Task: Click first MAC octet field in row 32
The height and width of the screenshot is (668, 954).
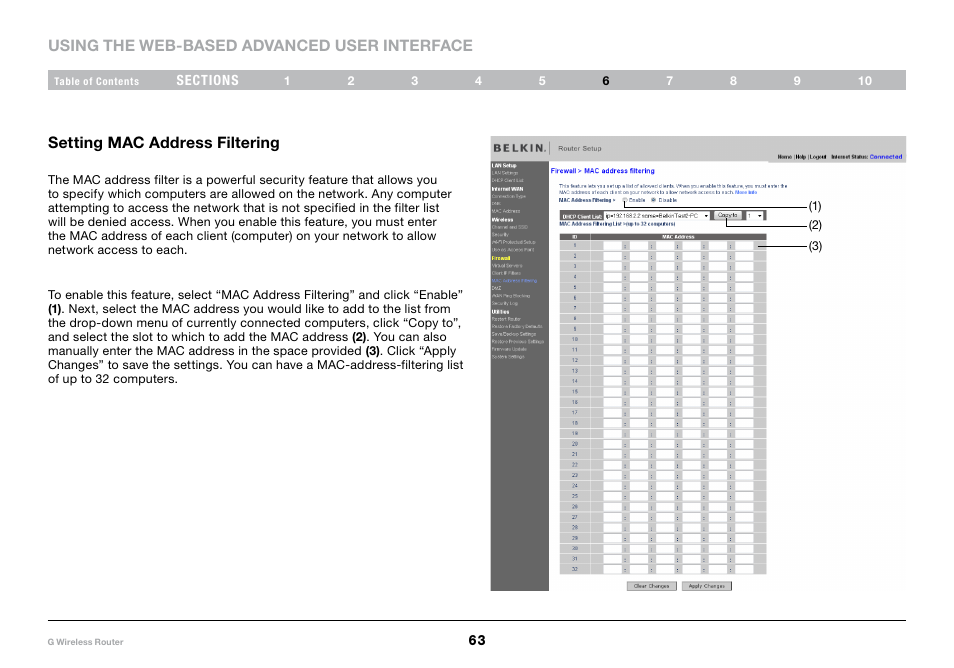Action: click(x=612, y=569)
